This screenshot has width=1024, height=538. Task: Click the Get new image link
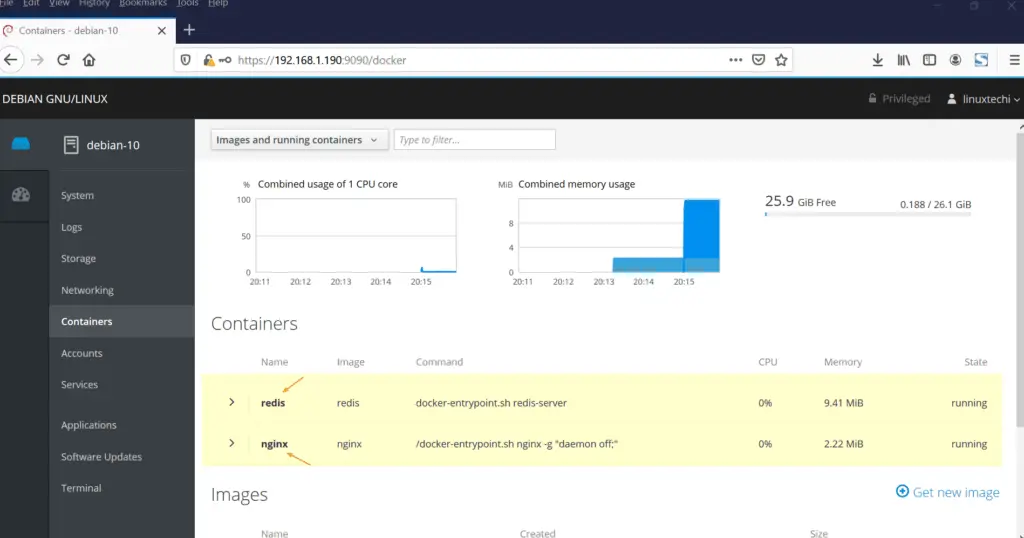click(947, 492)
